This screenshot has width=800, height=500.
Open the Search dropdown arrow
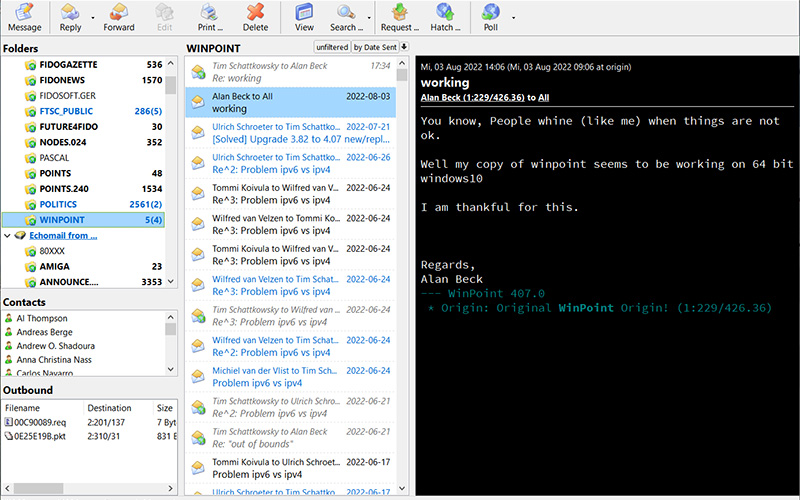pyautogui.click(x=369, y=17)
